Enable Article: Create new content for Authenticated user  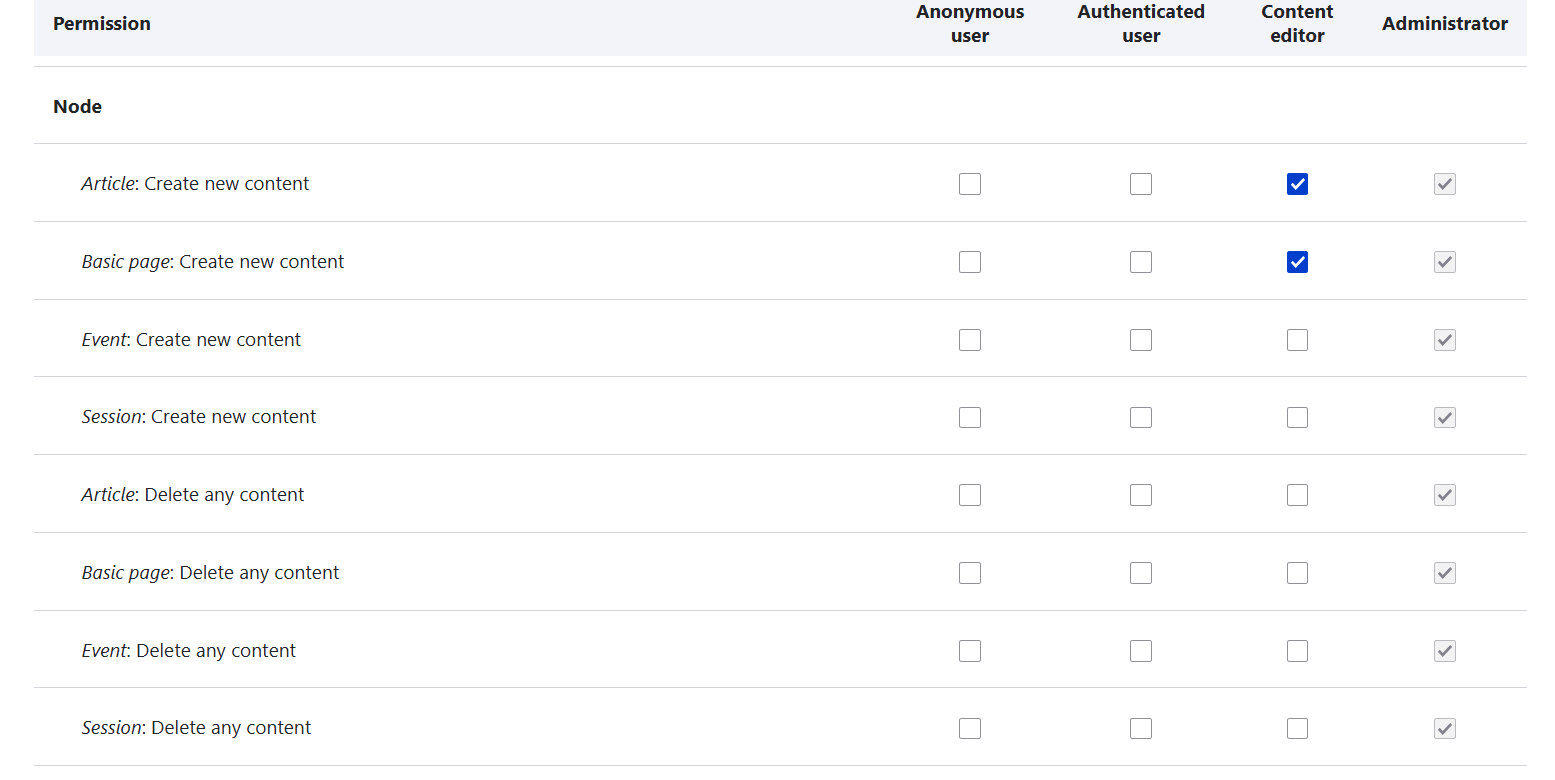click(x=1140, y=184)
